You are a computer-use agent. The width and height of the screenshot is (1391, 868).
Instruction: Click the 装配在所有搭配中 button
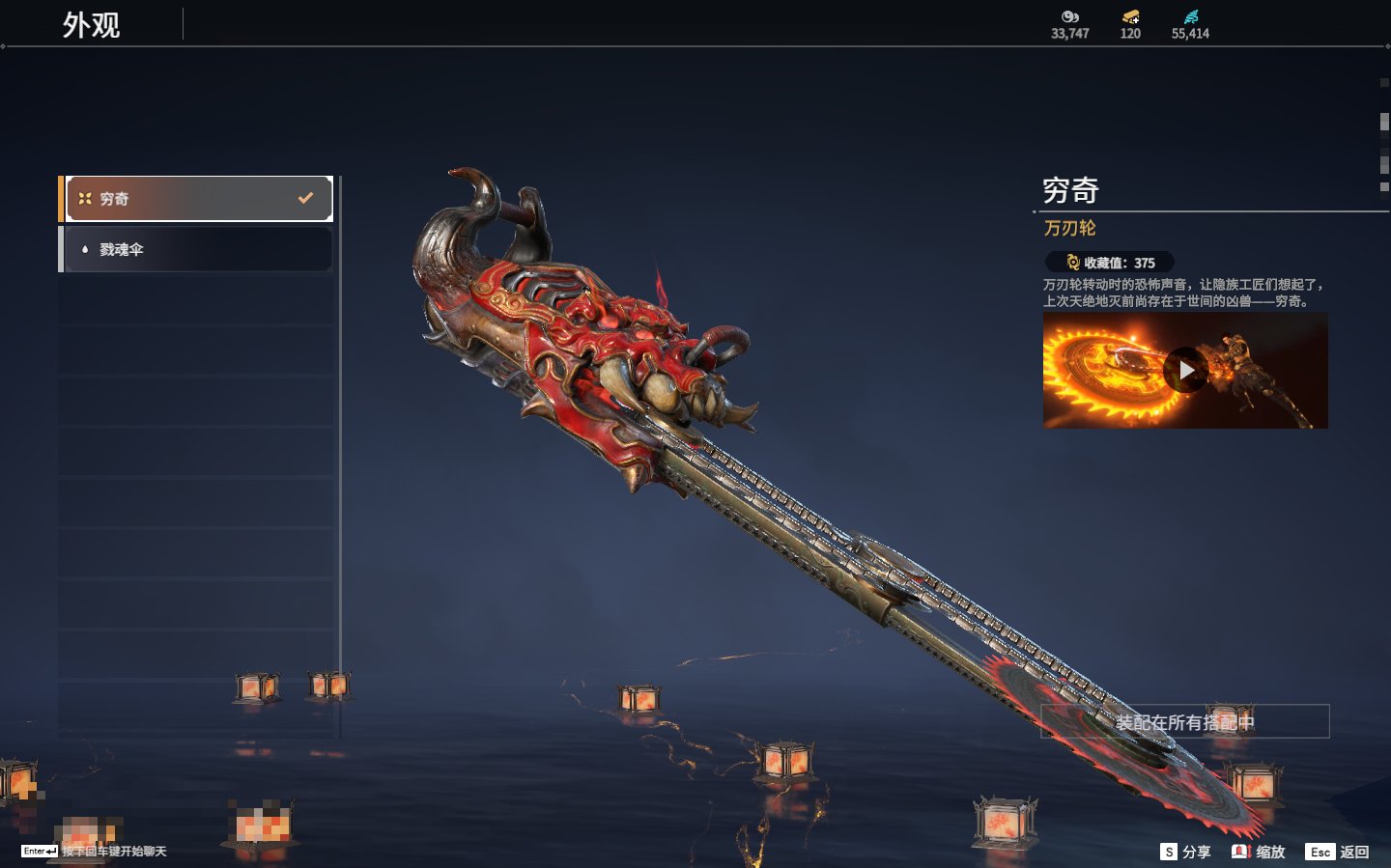1185,721
